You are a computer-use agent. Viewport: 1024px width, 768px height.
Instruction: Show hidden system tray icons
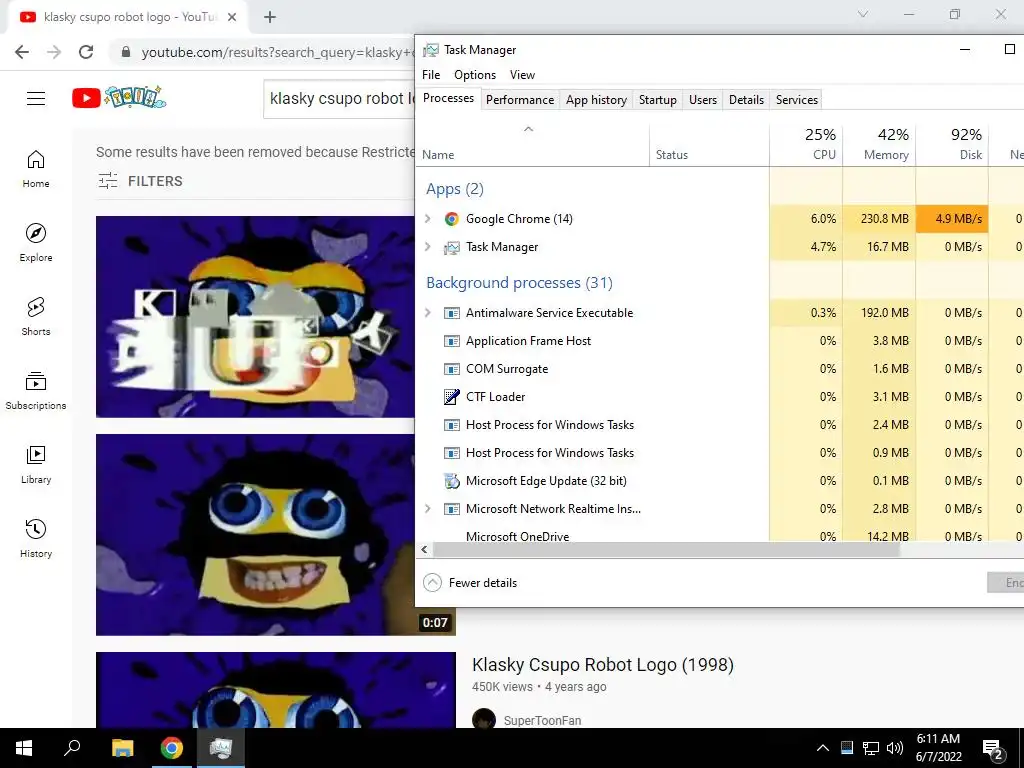[823, 748]
